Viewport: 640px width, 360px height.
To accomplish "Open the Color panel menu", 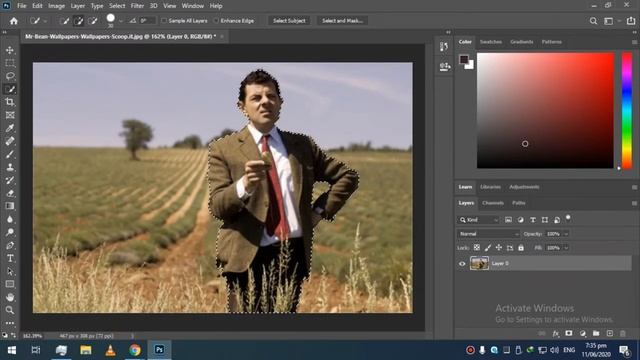I will (634, 42).
